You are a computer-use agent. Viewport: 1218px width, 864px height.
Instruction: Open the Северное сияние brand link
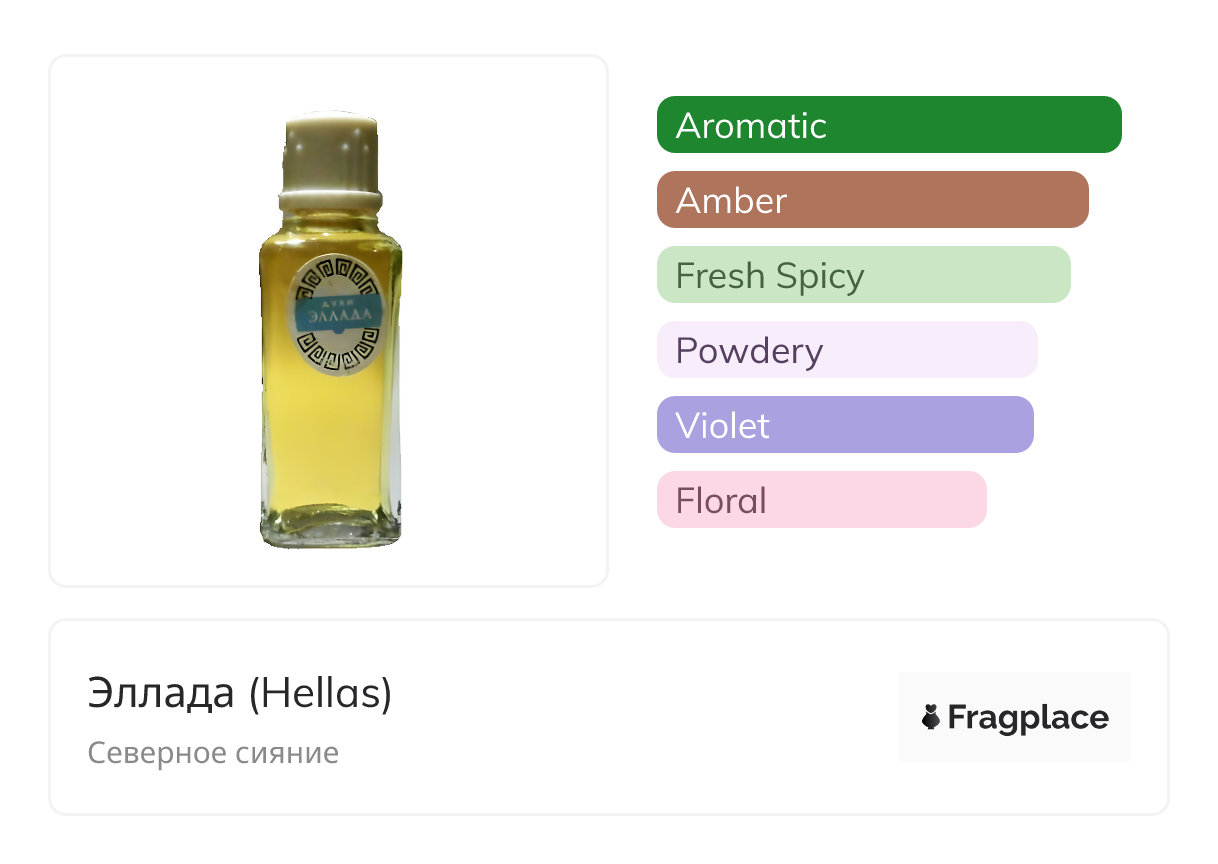(213, 752)
